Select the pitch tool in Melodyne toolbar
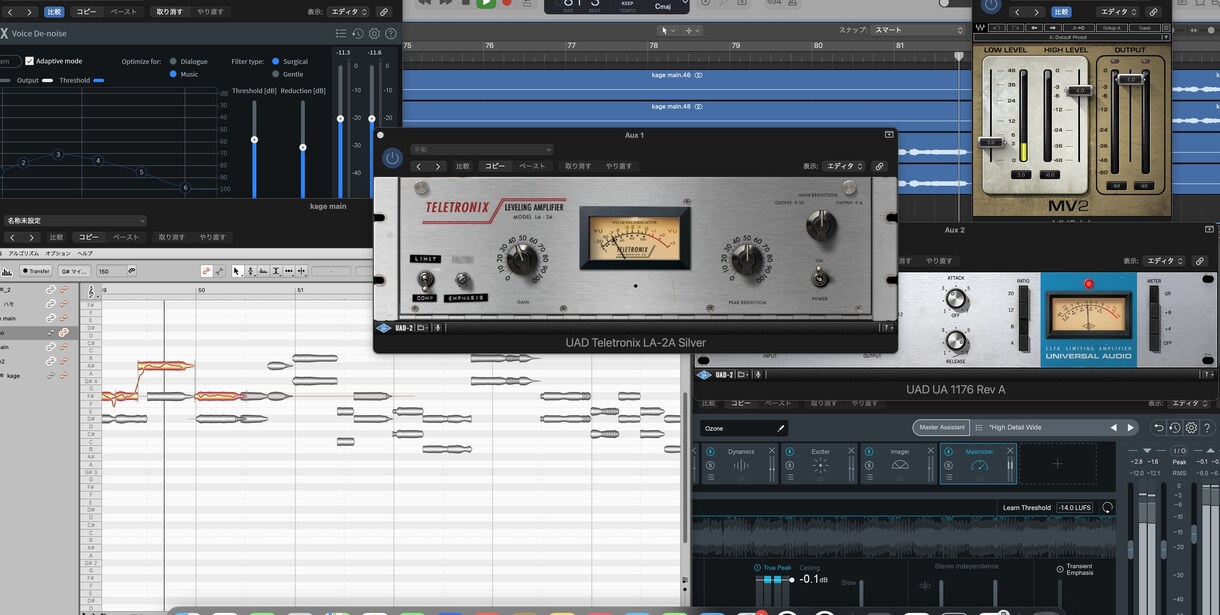The width and height of the screenshot is (1220, 615). pyautogui.click(x=250, y=271)
